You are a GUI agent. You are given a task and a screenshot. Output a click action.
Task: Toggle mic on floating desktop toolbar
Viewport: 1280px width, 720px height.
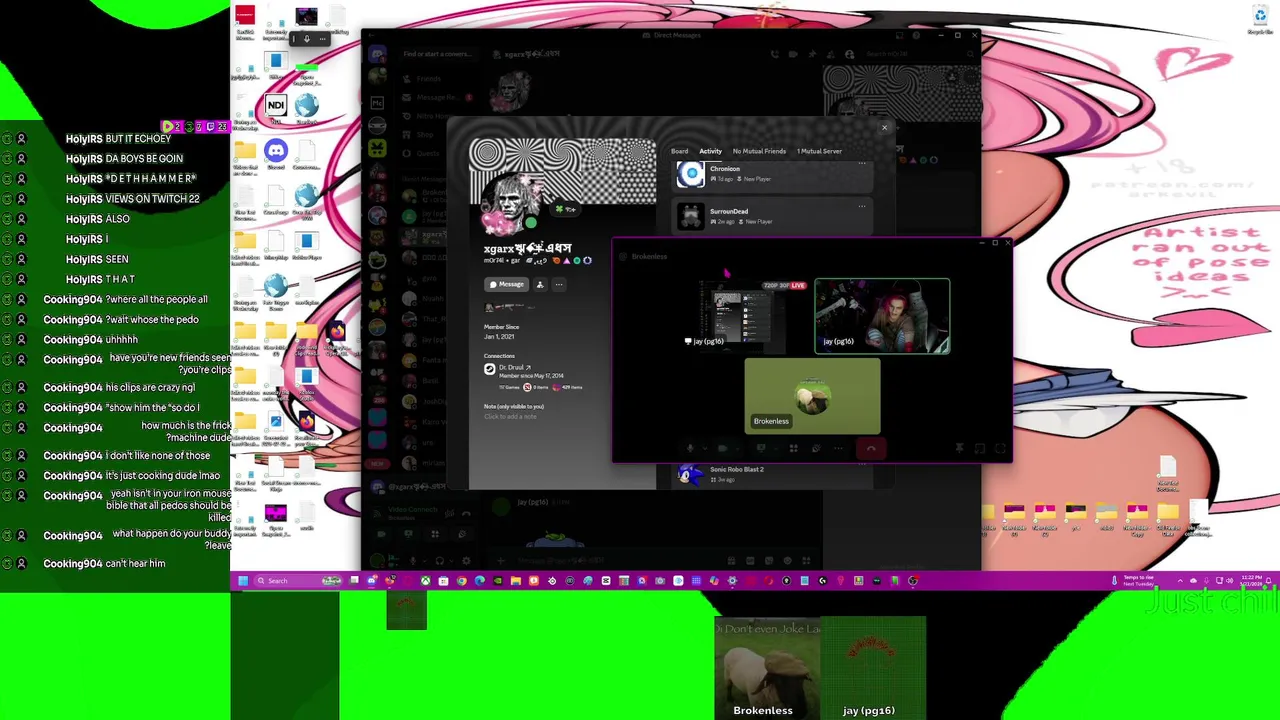point(306,39)
